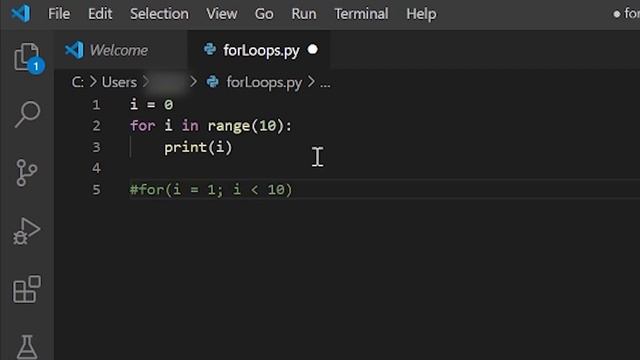Click the 'print(i)' statement

pyautogui.click(x=198, y=147)
